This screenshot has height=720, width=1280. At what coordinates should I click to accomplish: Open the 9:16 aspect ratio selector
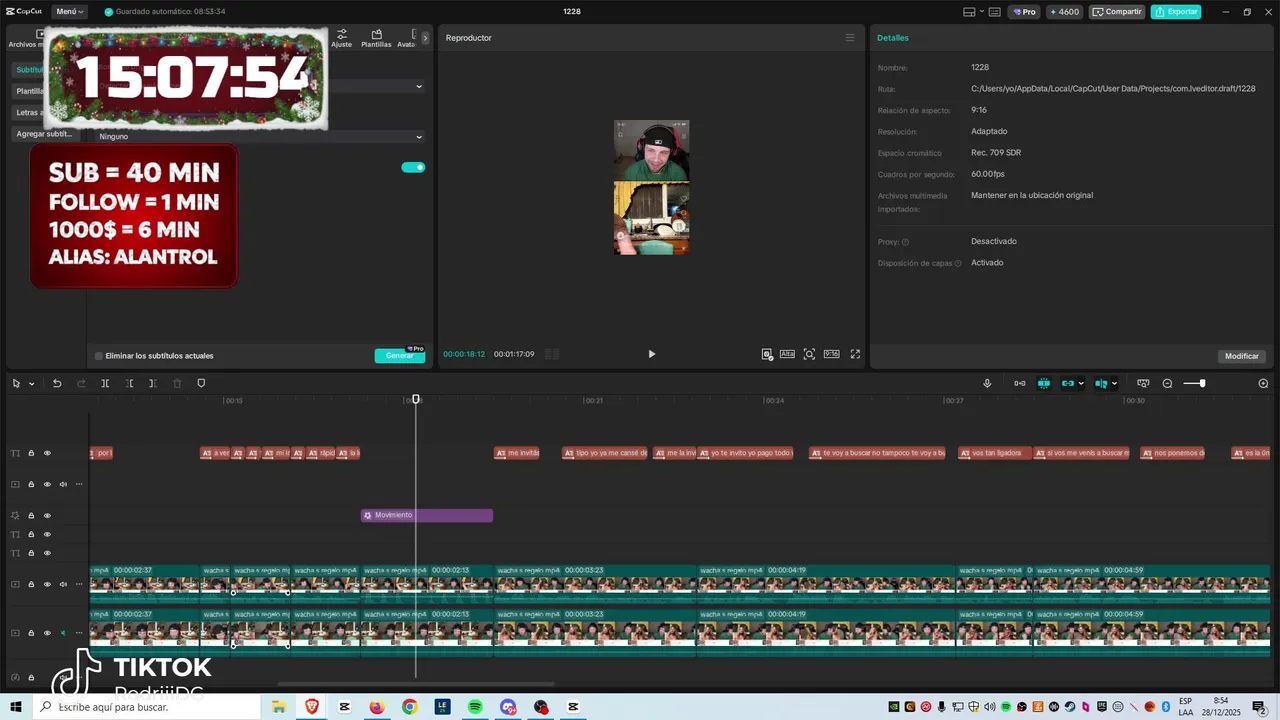[831, 354]
